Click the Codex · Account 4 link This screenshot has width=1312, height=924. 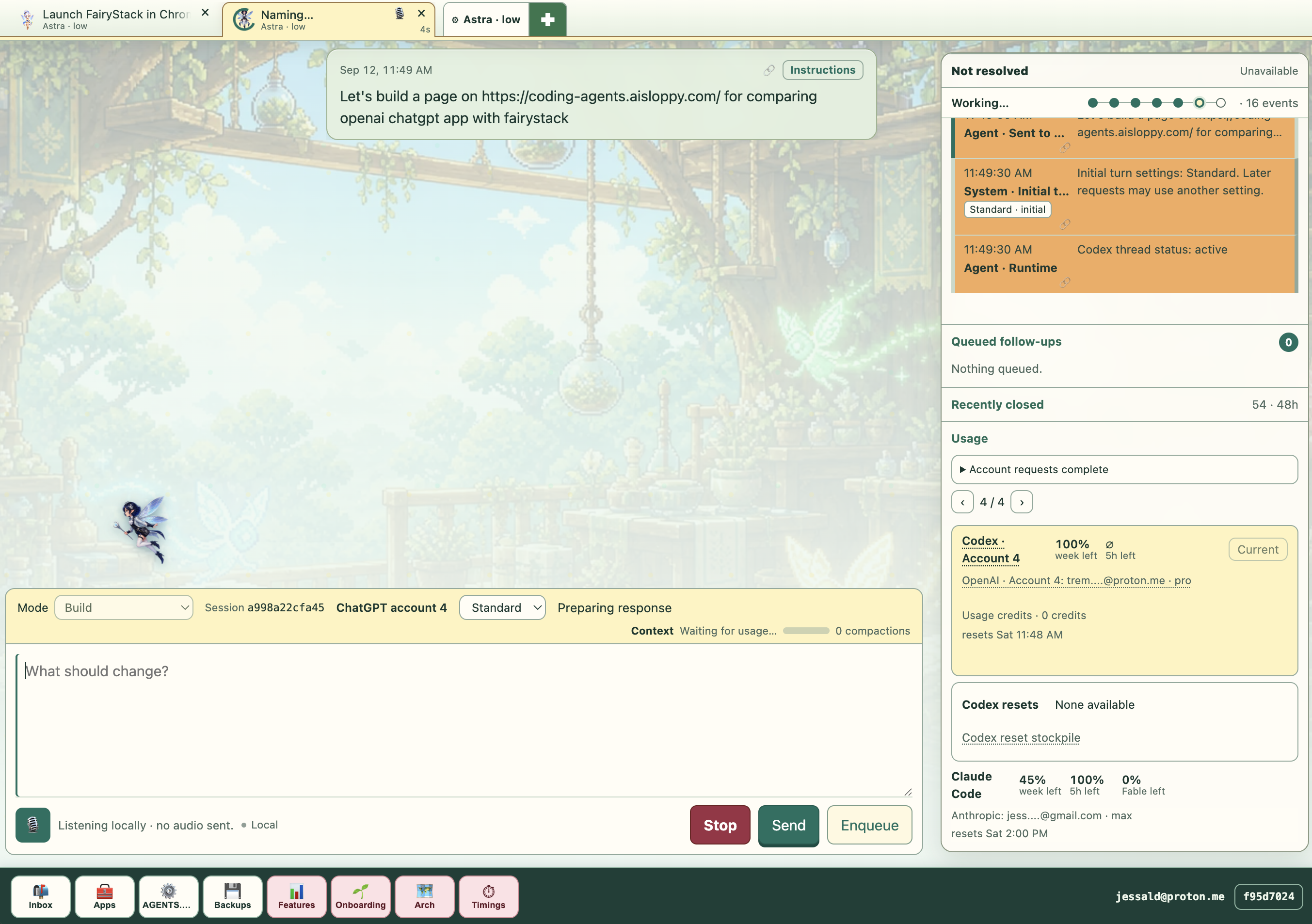[x=990, y=549]
